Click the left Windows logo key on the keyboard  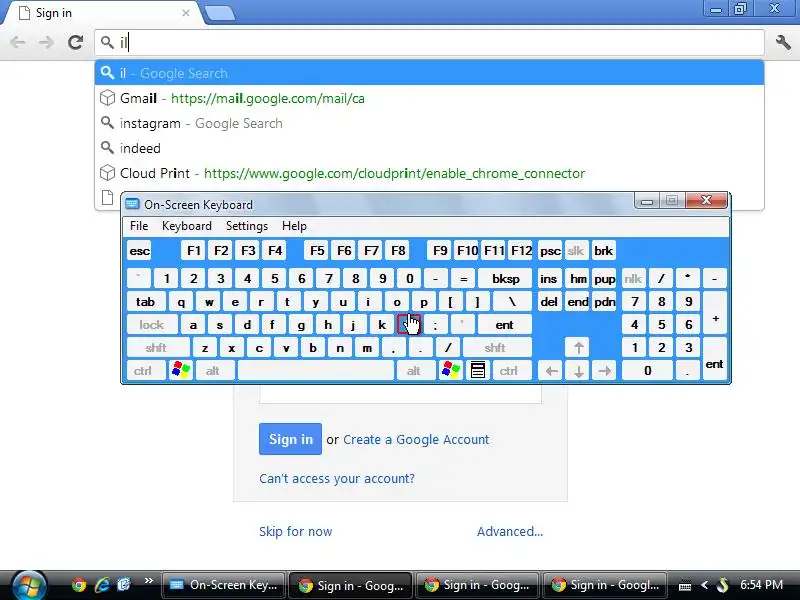pos(181,371)
